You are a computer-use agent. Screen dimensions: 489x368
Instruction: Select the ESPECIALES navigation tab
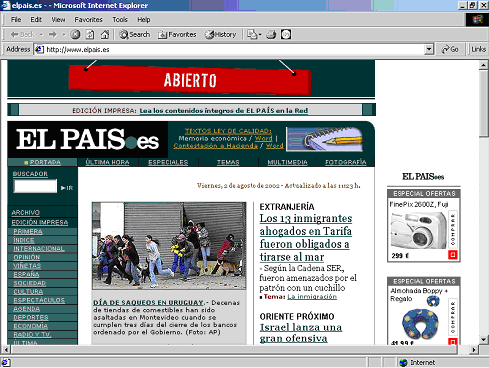point(168,162)
